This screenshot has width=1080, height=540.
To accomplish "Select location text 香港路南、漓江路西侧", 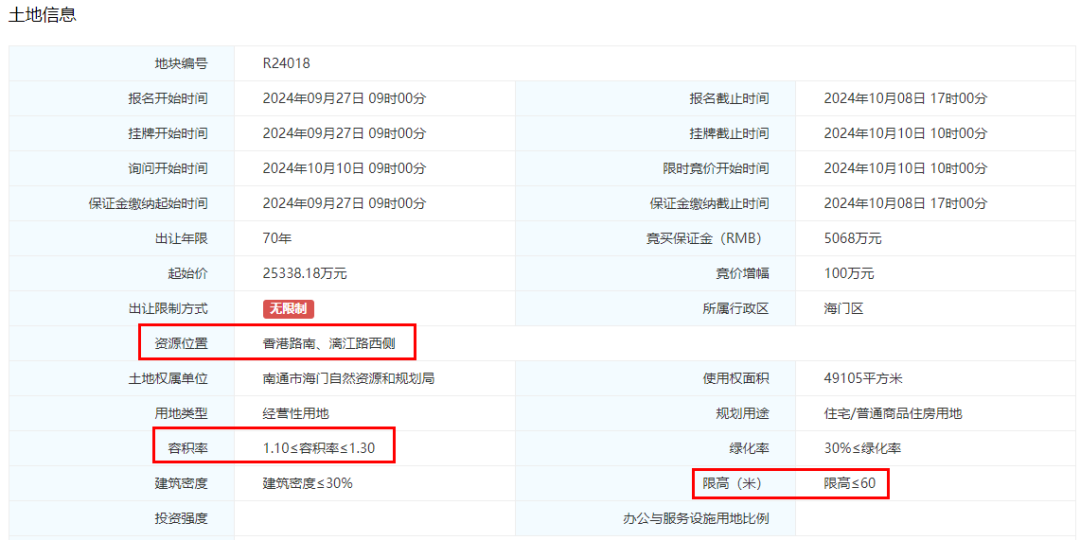I will pyautogui.click(x=329, y=343).
